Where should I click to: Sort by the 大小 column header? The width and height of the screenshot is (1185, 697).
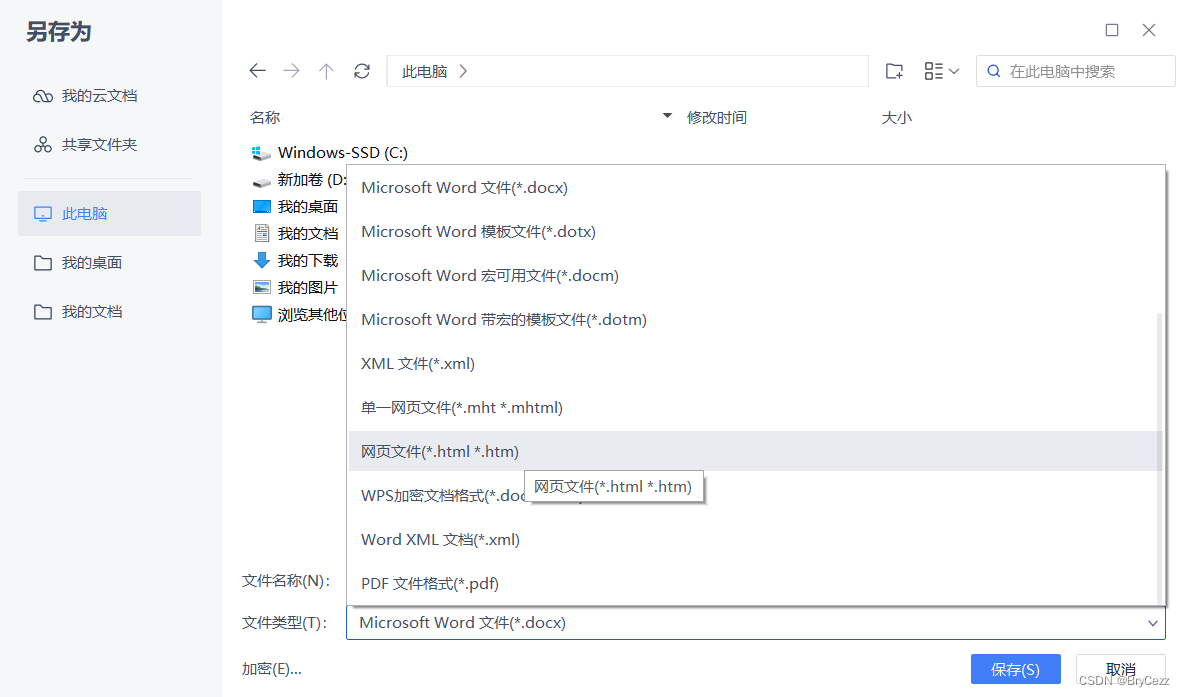pos(896,117)
